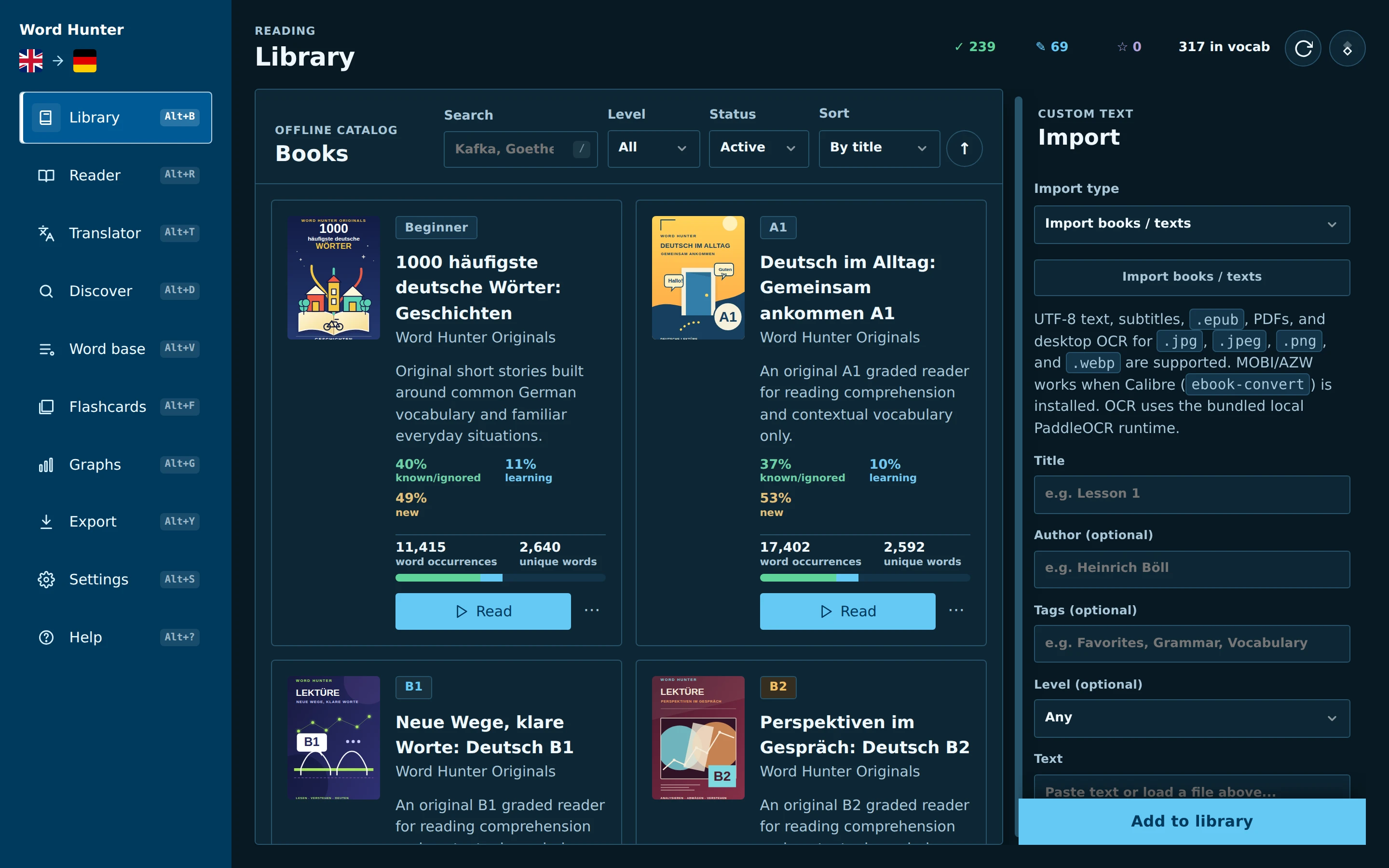Click the Library book icon in sidebar

coord(46,118)
